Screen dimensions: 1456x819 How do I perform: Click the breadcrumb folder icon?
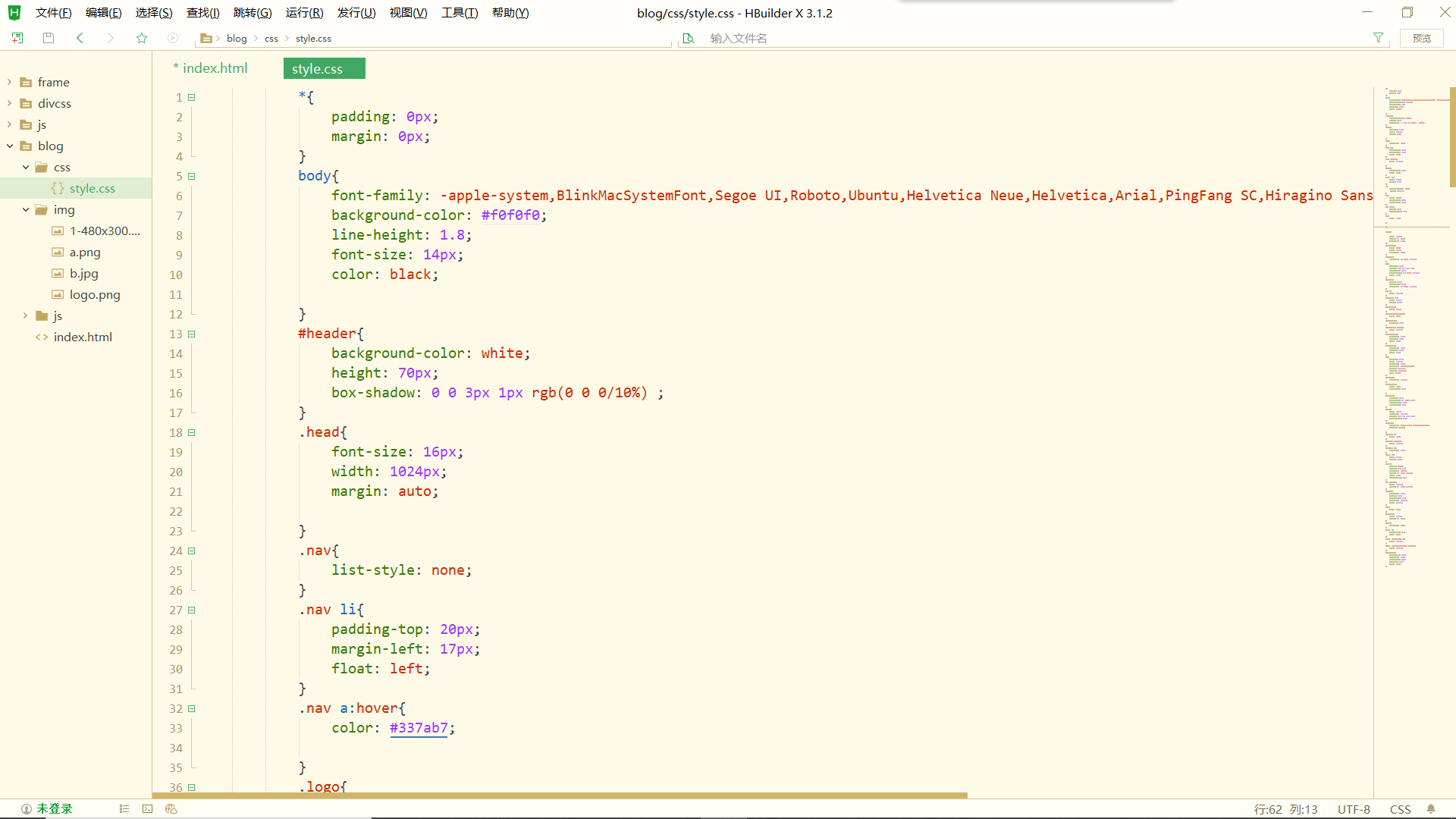[206, 38]
